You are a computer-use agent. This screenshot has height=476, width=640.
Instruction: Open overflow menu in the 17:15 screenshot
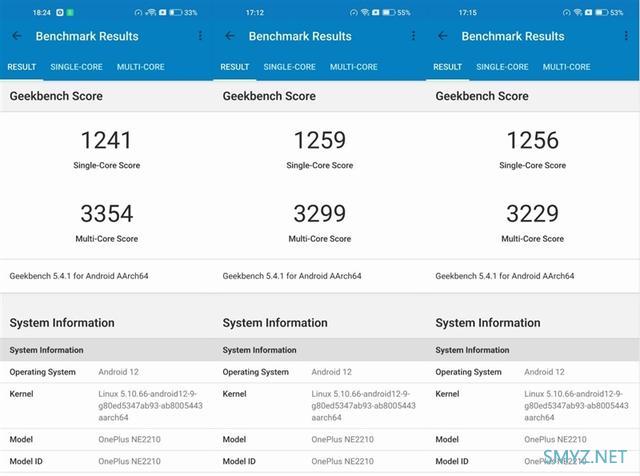point(626,36)
